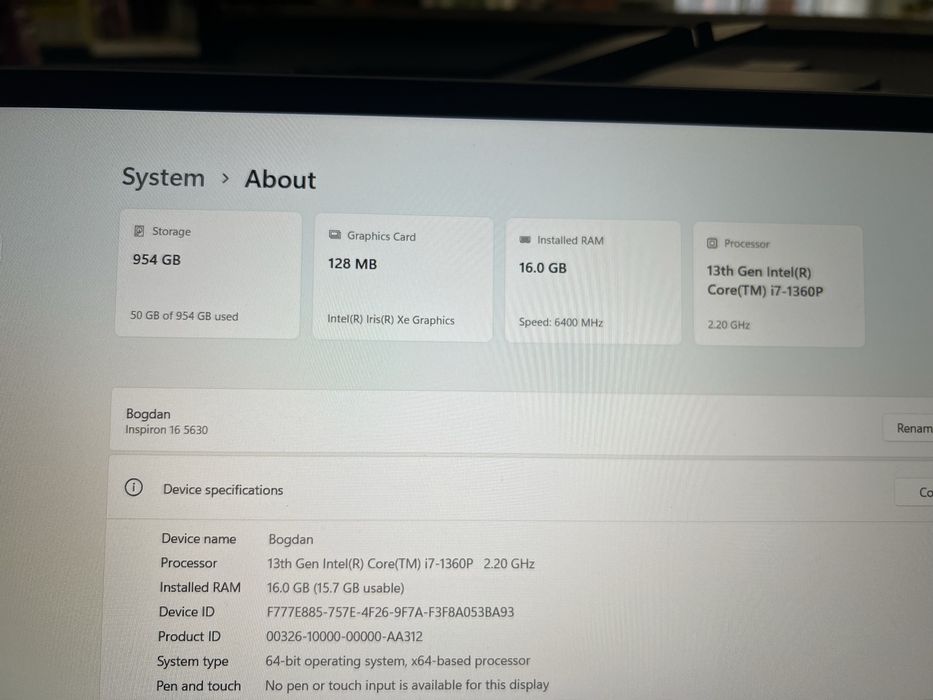This screenshot has width=933, height=700.
Task: Select the '2.20 GHz' text in Processor card
Action: 729,325
